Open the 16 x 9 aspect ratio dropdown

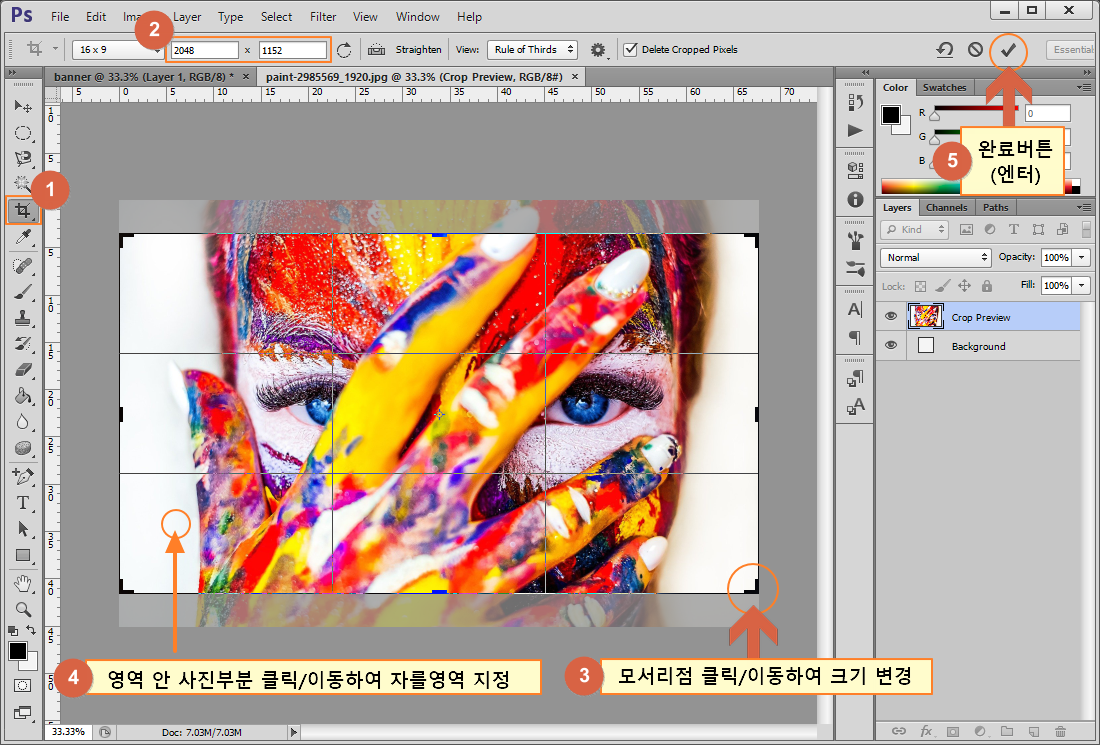click(x=117, y=50)
